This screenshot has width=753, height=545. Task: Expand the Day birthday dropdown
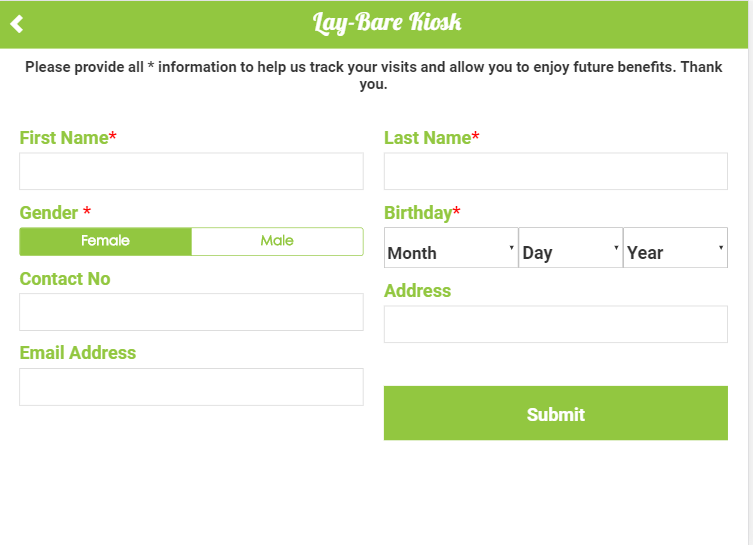point(570,248)
